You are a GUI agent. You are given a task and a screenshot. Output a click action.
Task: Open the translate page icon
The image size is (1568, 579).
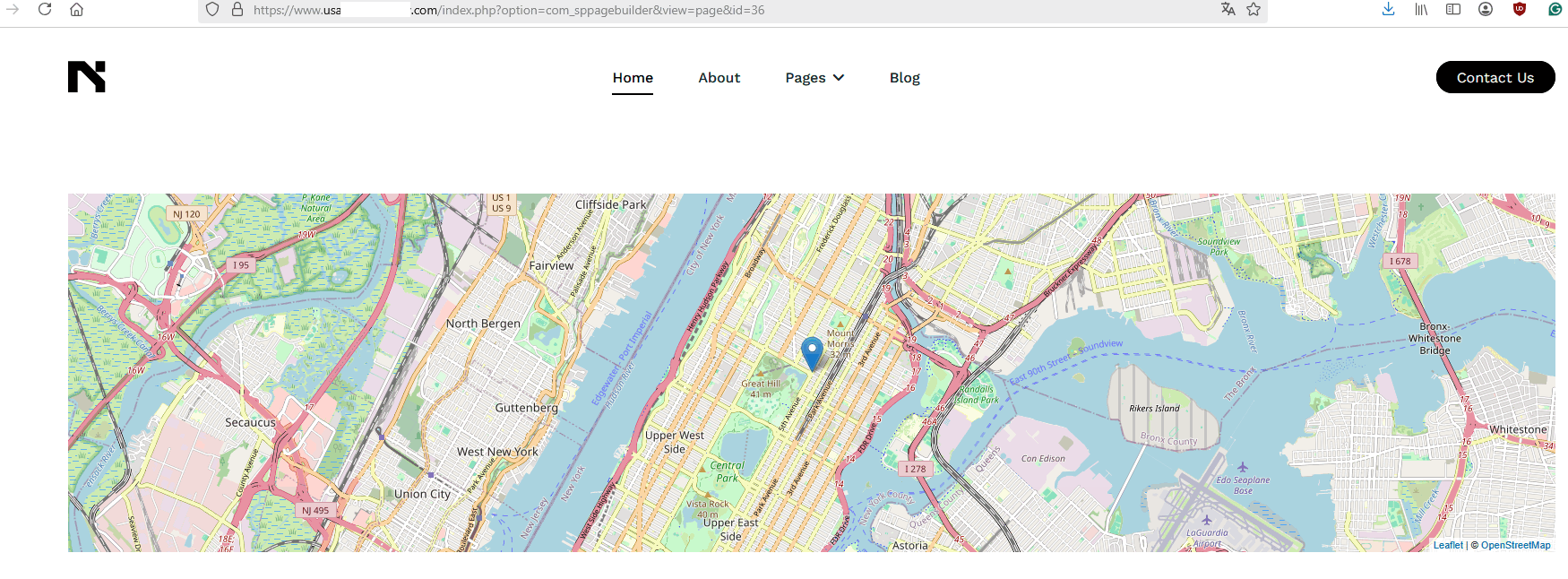coord(1228,10)
